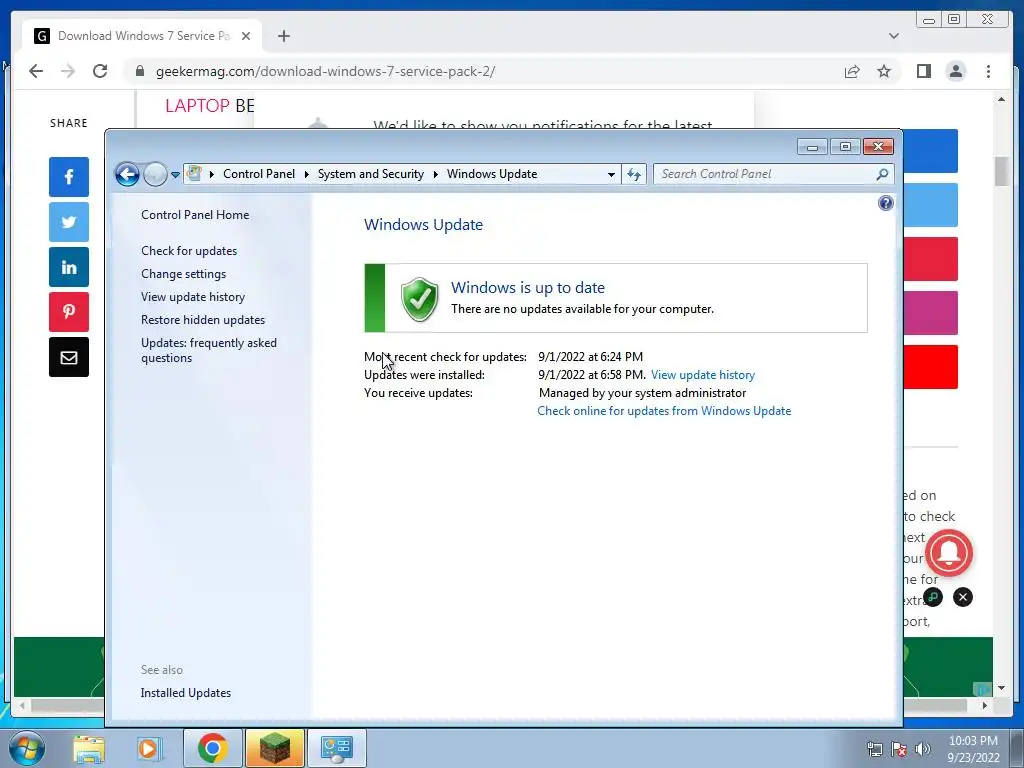The image size is (1024, 768).
Task: Open Updates: frequently asked questions link
Action: point(209,350)
